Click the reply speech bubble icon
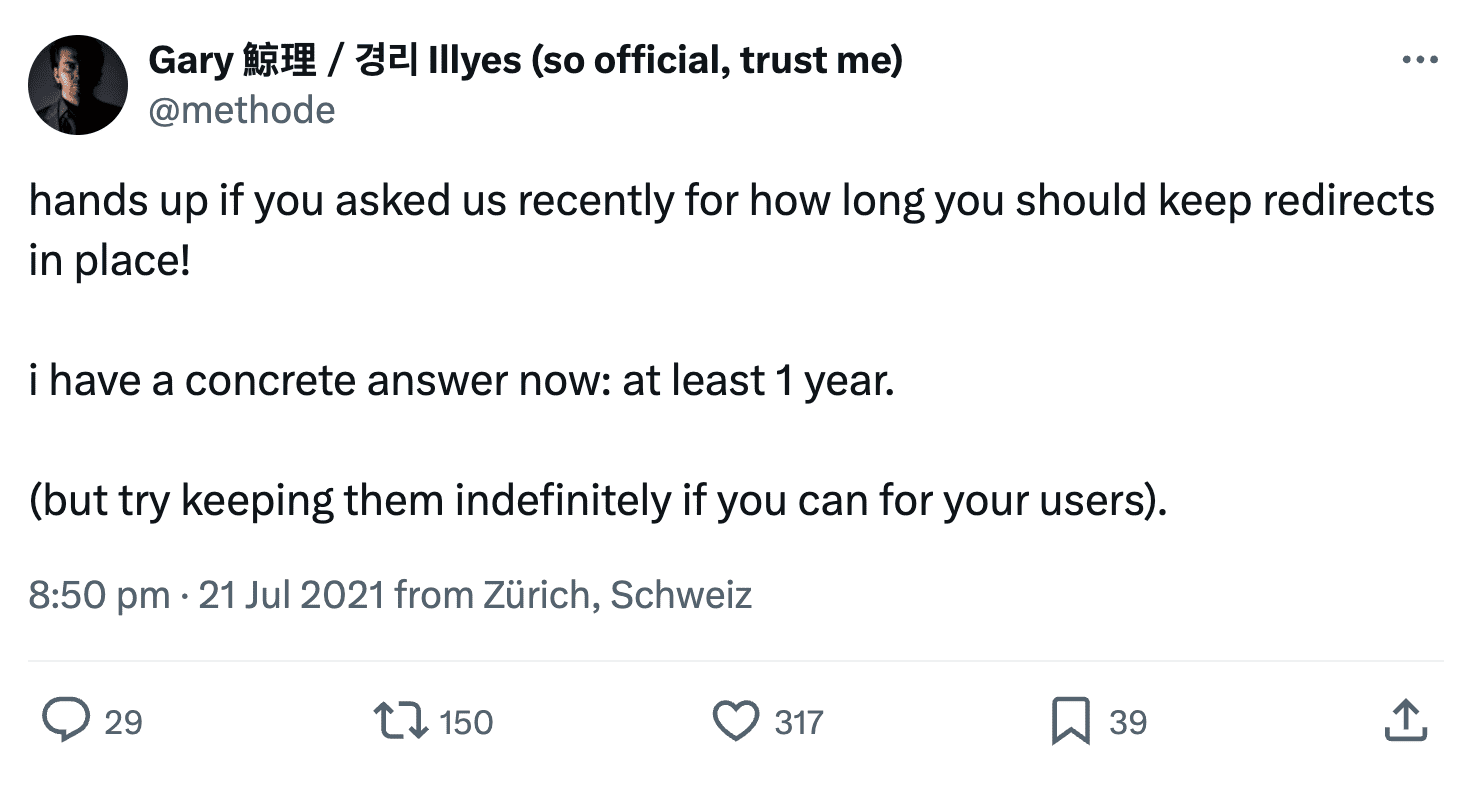The image size is (1478, 792). point(67,720)
